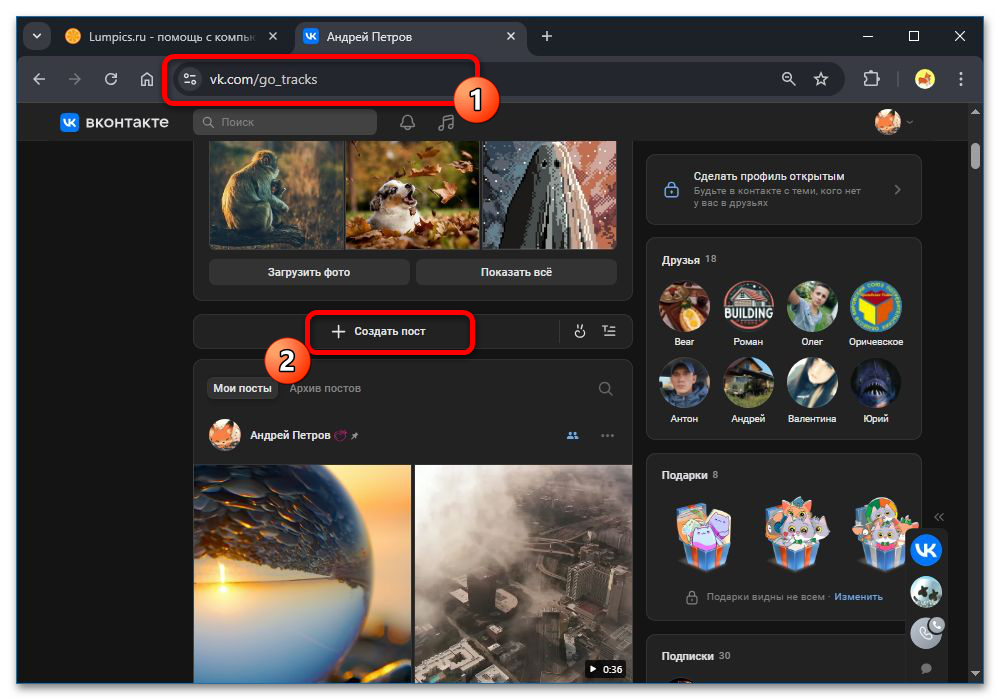Open site info icon in address bar

click(189, 79)
